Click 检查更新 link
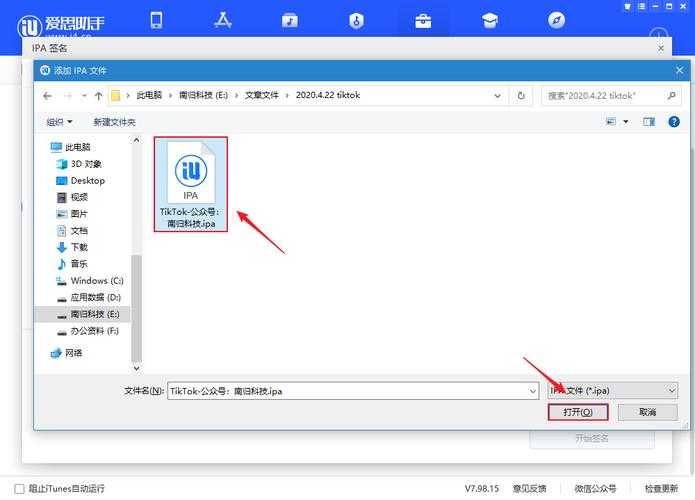This screenshot has width=695, height=500. click(661, 488)
